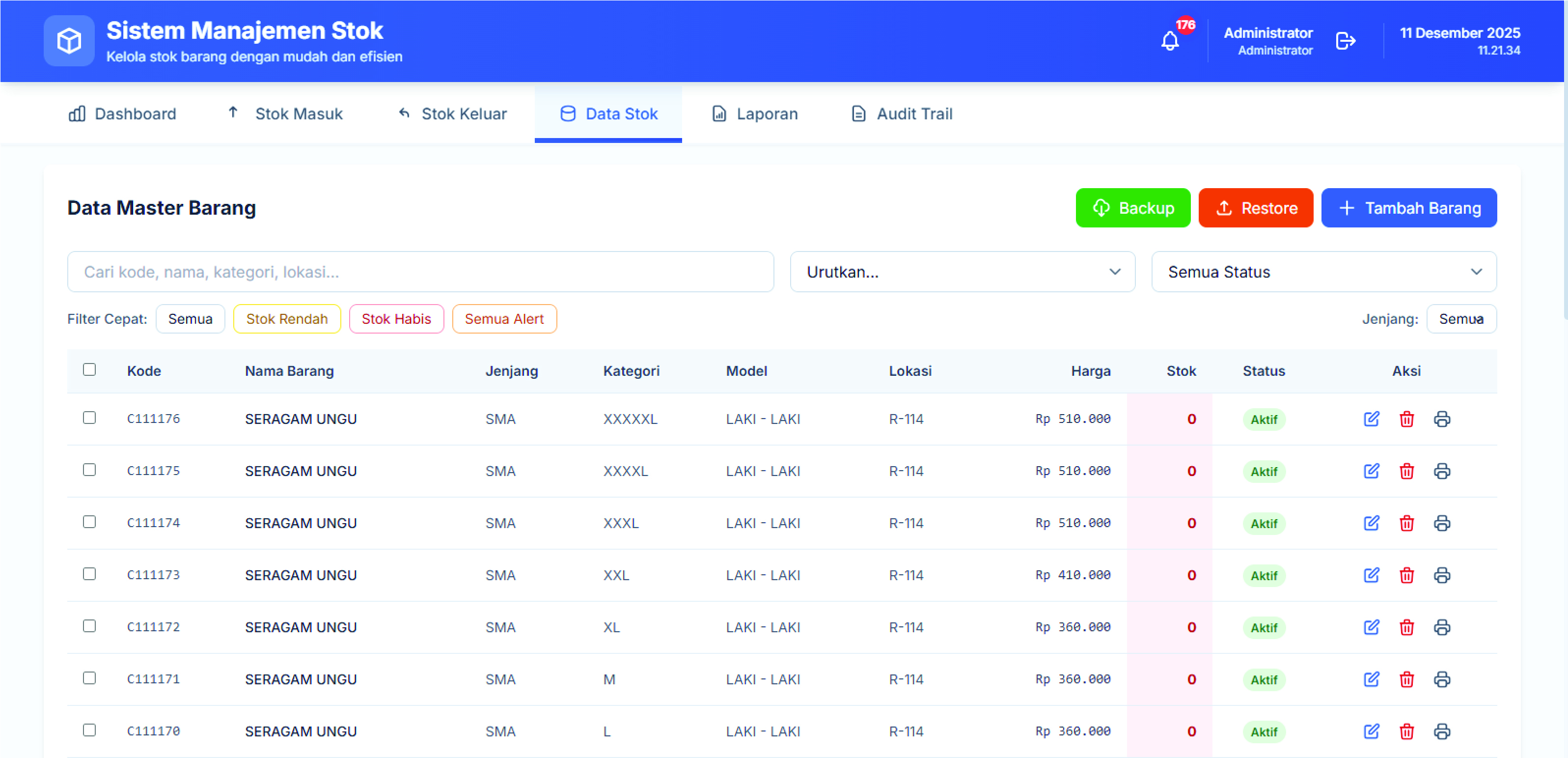Open the Jenjang Semua dropdown
This screenshot has height=758, width=1568.
[1461, 319]
